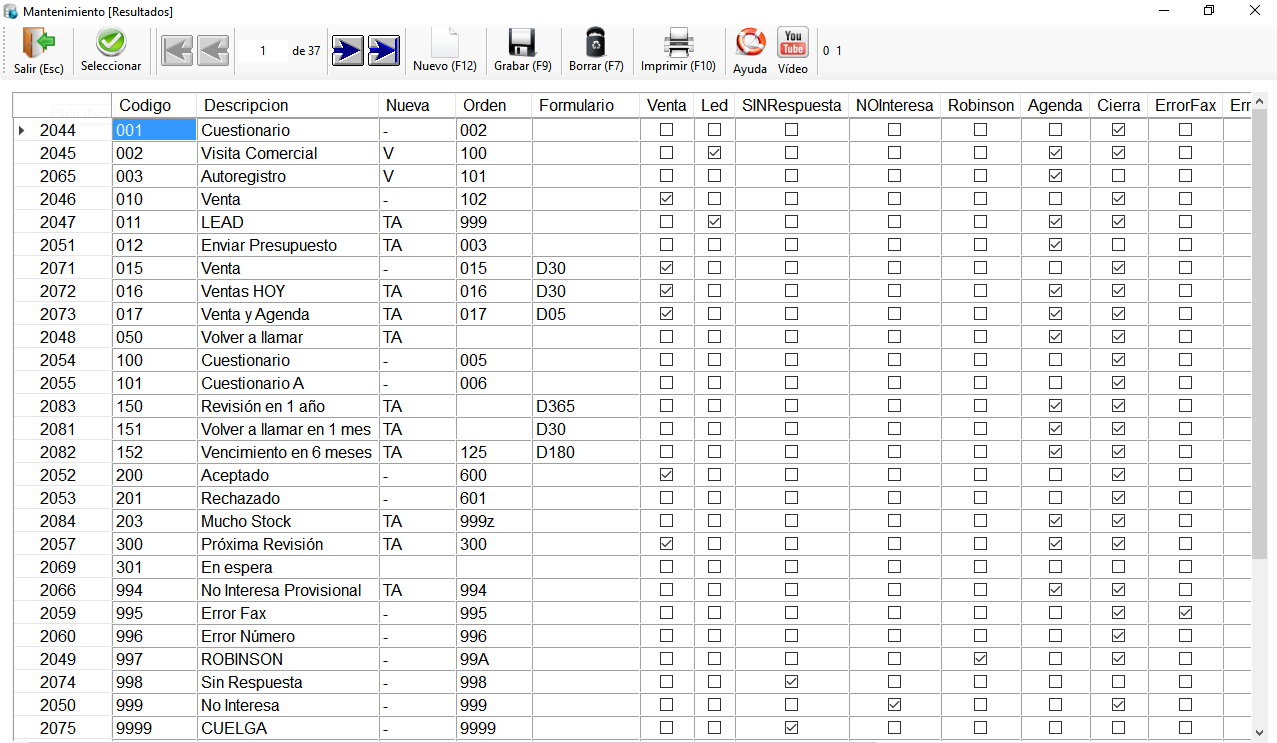Click the green Seleccionar checkmark icon
The image size is (1277, 743).
point(111,43)
